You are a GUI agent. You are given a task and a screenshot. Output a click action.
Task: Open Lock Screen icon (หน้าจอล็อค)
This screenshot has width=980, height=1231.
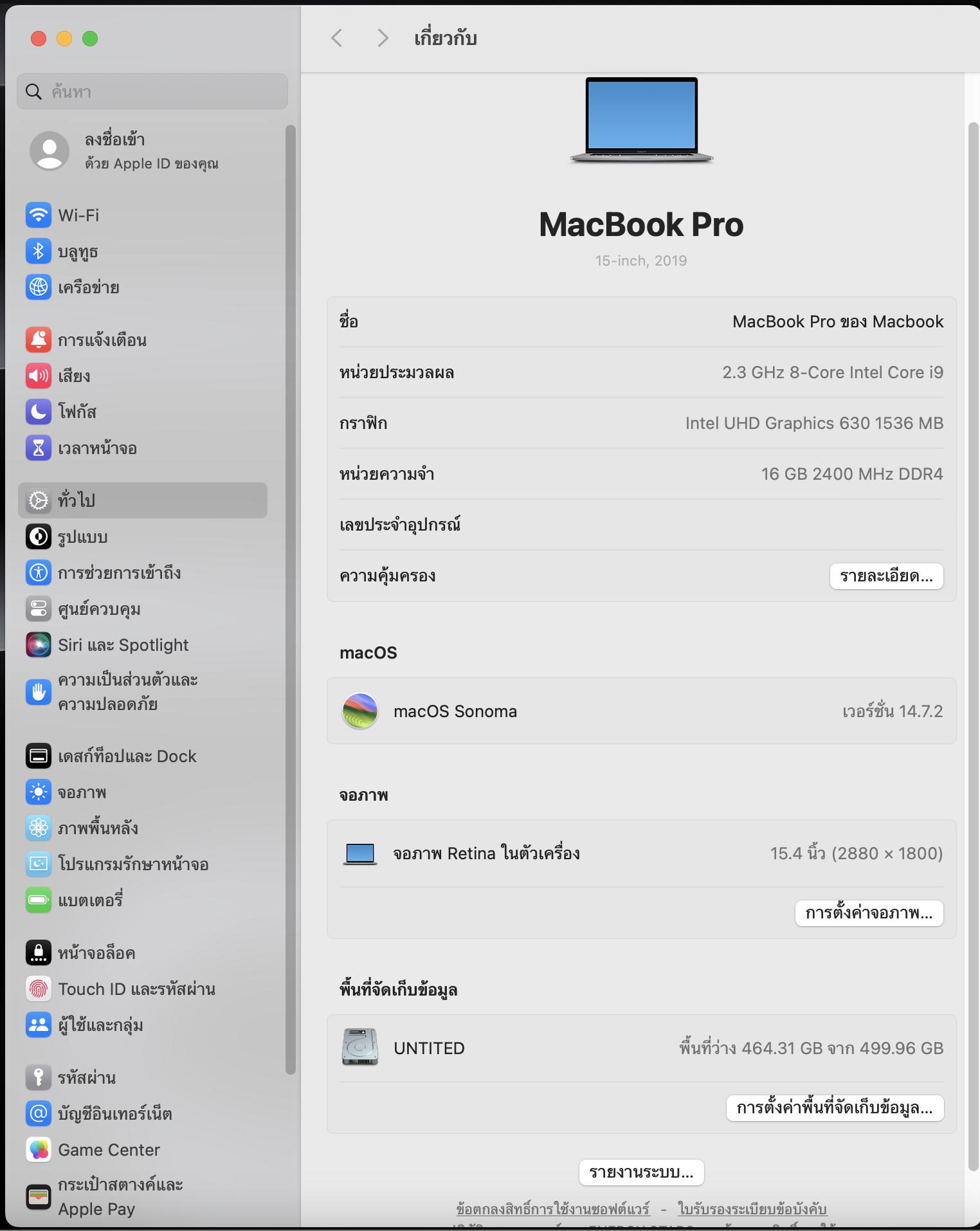coord(39,953)
